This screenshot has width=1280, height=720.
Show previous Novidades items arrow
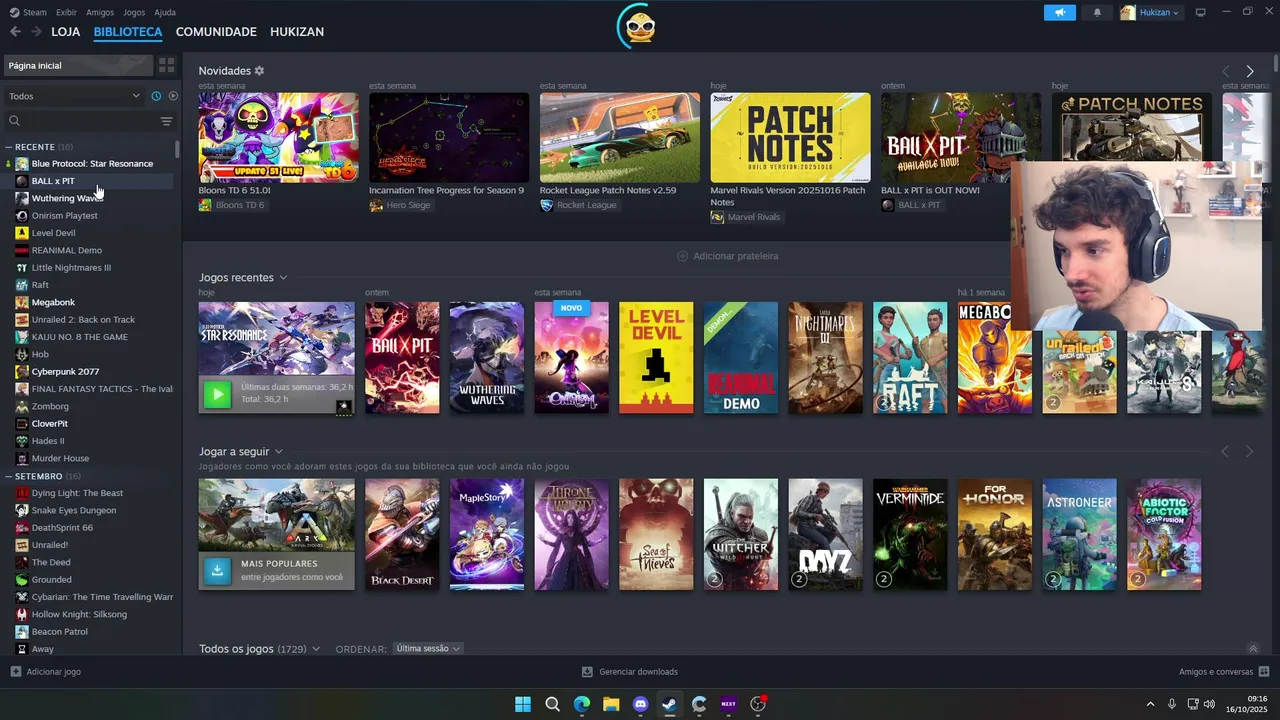(1225, 71)
